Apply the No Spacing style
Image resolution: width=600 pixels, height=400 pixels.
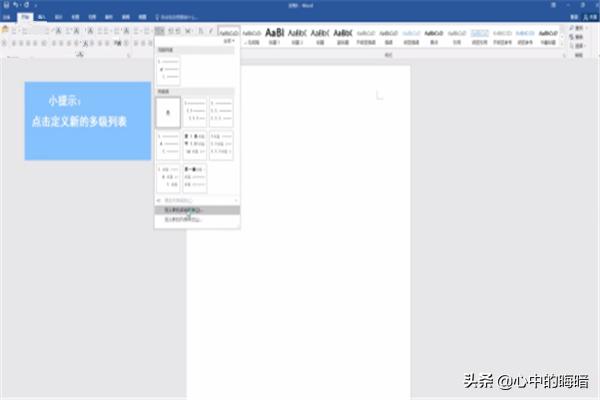coord(251,37)
